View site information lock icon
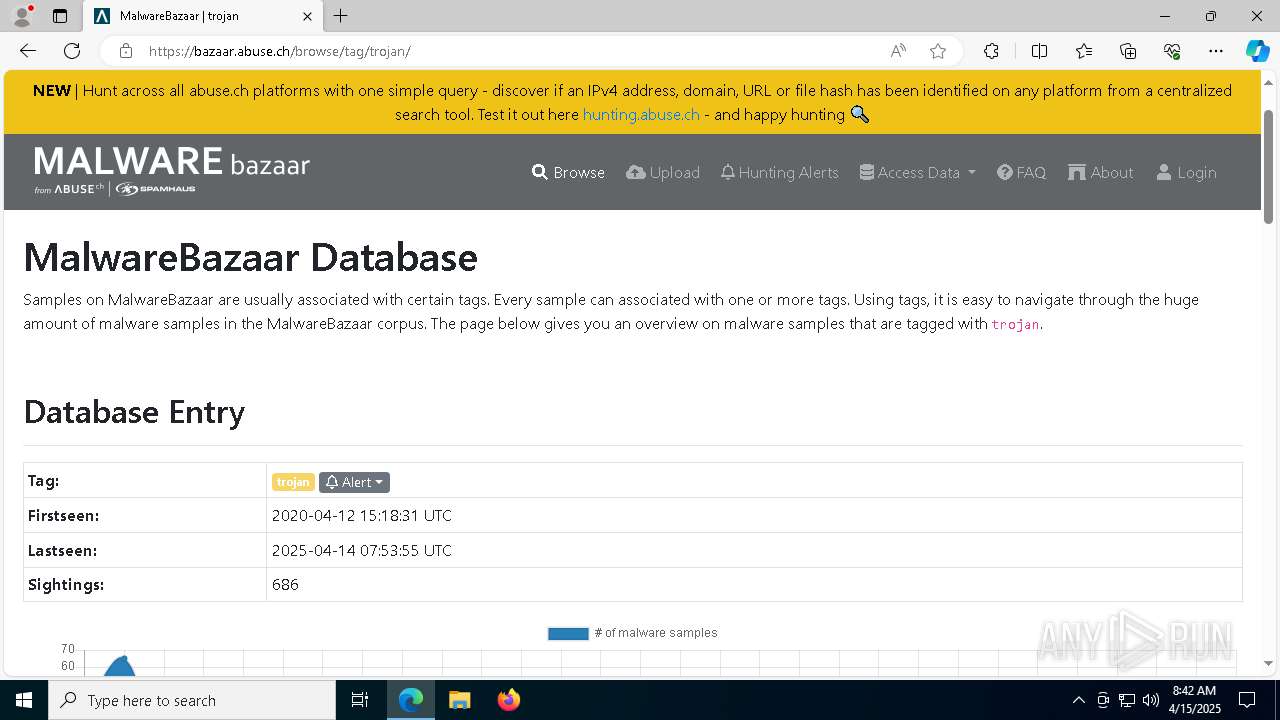The height and width of the screenshot is (720, 1280). [x=126, y=51]
